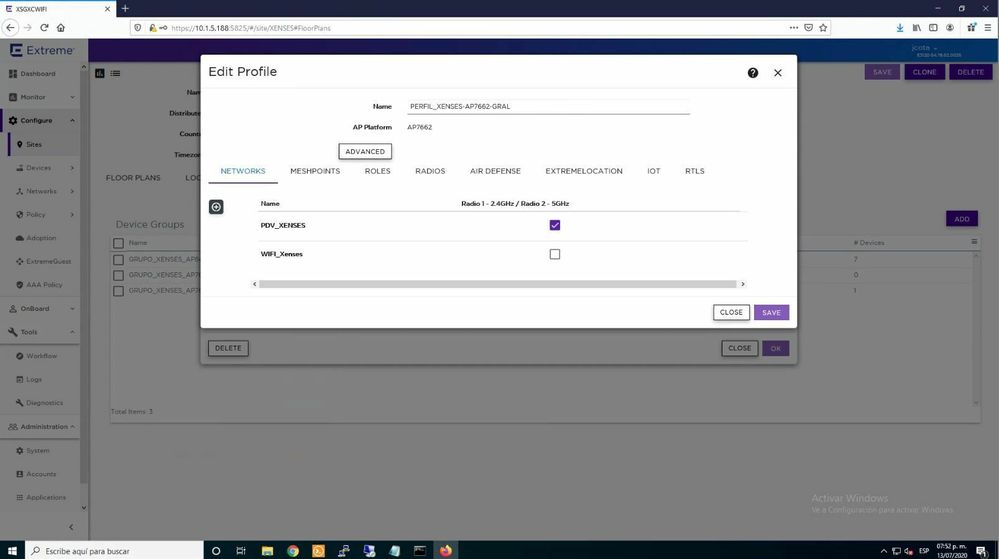Click the Extreme logo
This screenshot has width=999, height=559.
pos(41,50)
